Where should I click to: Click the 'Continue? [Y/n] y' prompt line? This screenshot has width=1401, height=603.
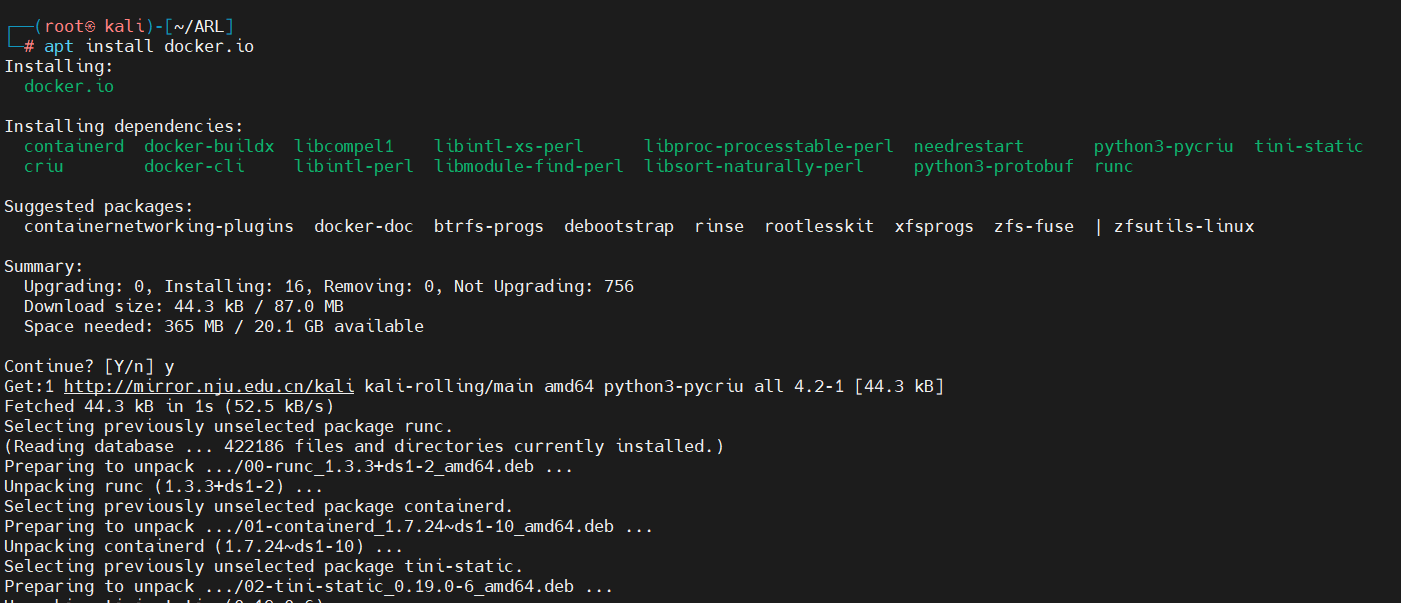click(89, 367)
